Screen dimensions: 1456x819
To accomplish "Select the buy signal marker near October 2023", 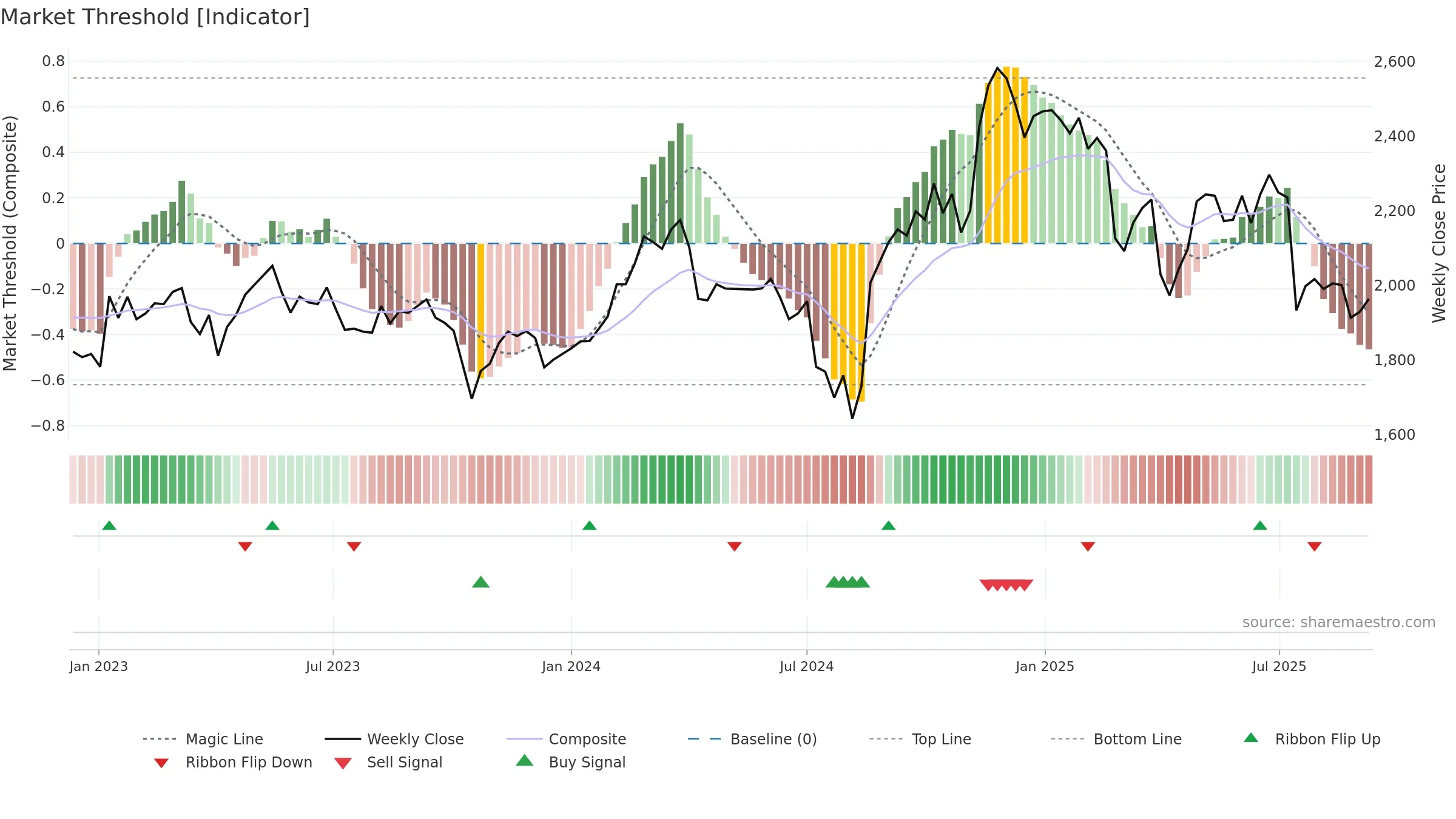I will [481, 582].
